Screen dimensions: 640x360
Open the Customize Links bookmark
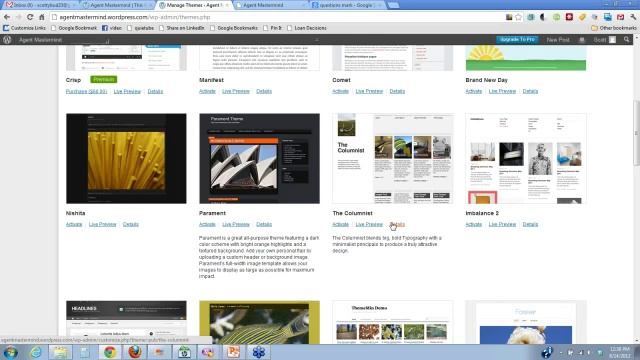click(x=24, y=28)
